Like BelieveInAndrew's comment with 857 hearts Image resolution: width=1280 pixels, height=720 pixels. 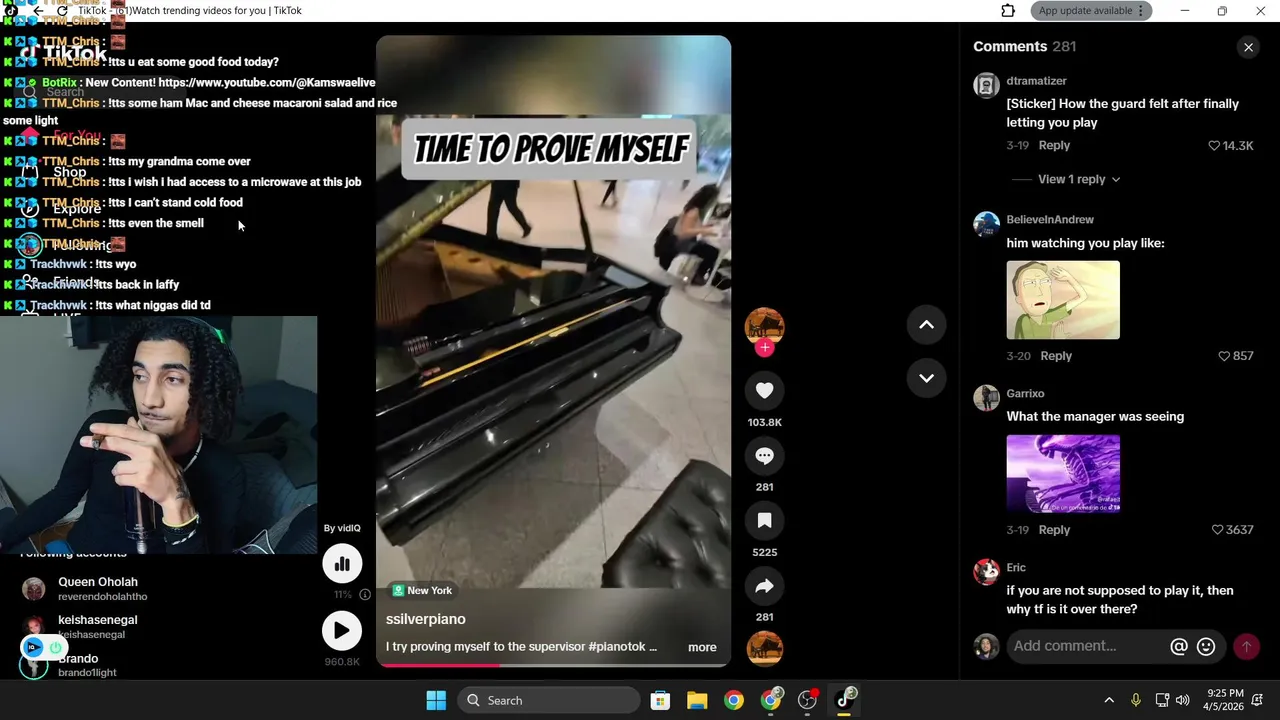click(x=1224, y=356)
